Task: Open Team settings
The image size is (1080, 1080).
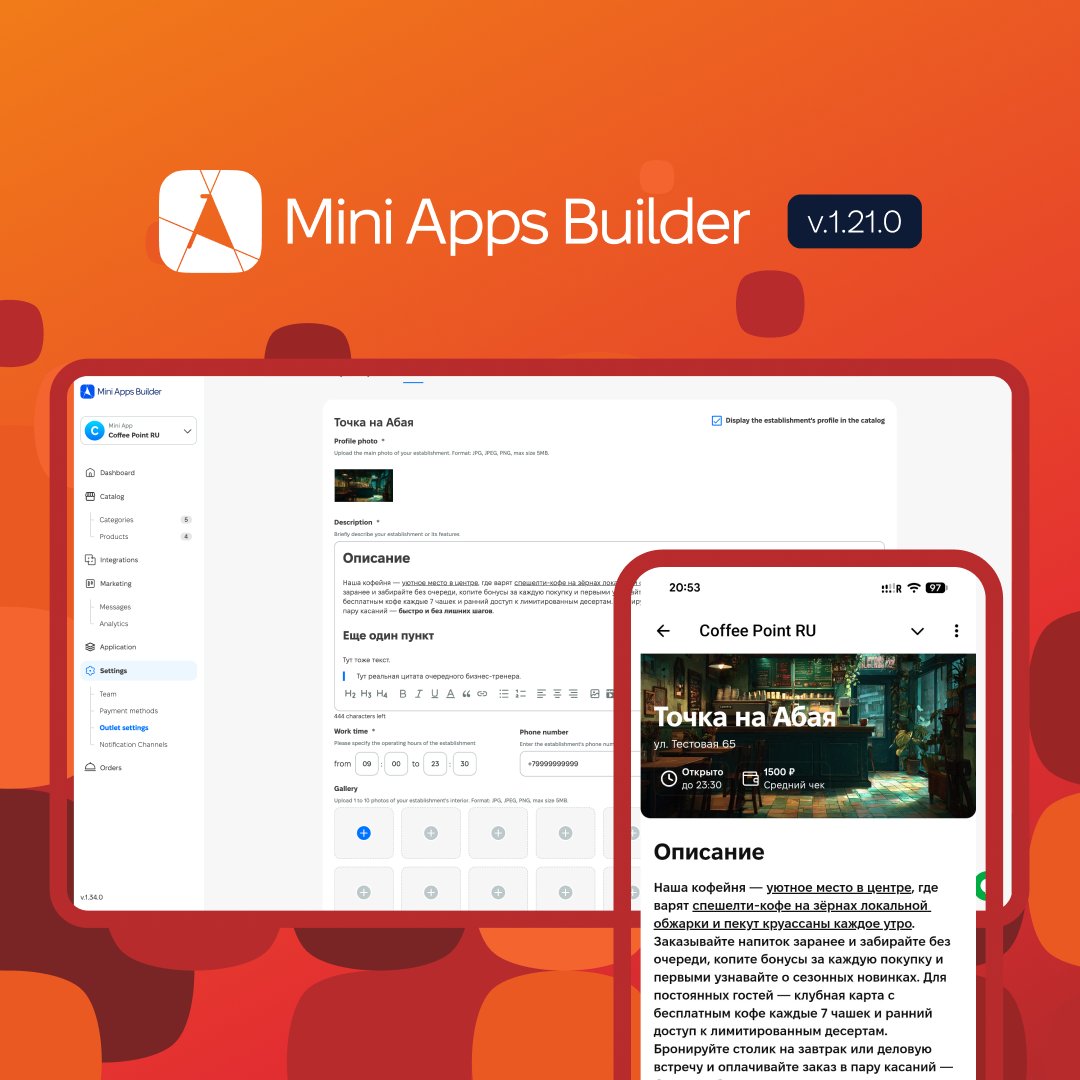Action: coord(107,694)
